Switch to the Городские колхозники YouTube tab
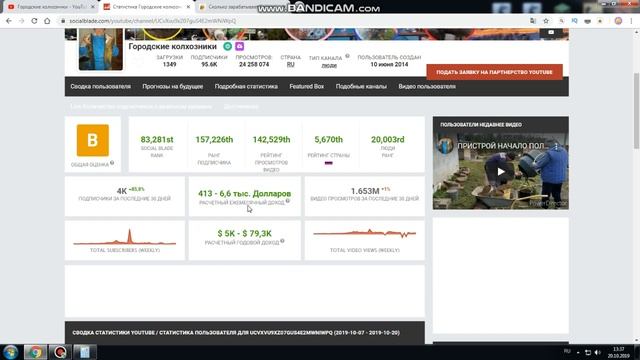The image size is (640, 360). tap(51, 7)
